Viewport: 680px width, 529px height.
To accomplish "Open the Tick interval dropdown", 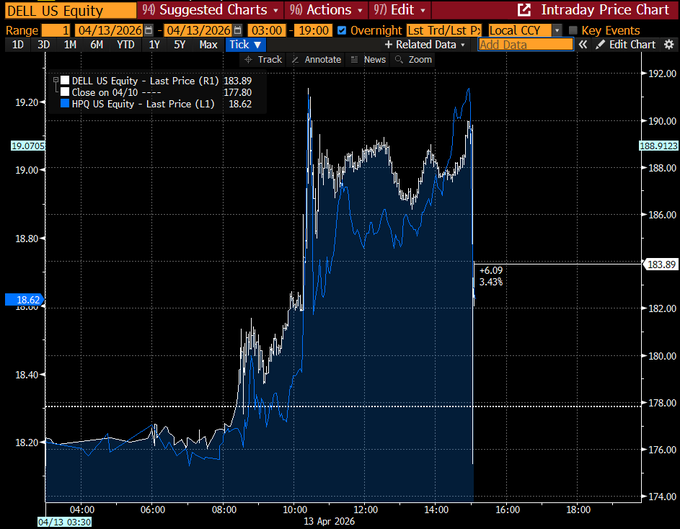I will (245, 45).
